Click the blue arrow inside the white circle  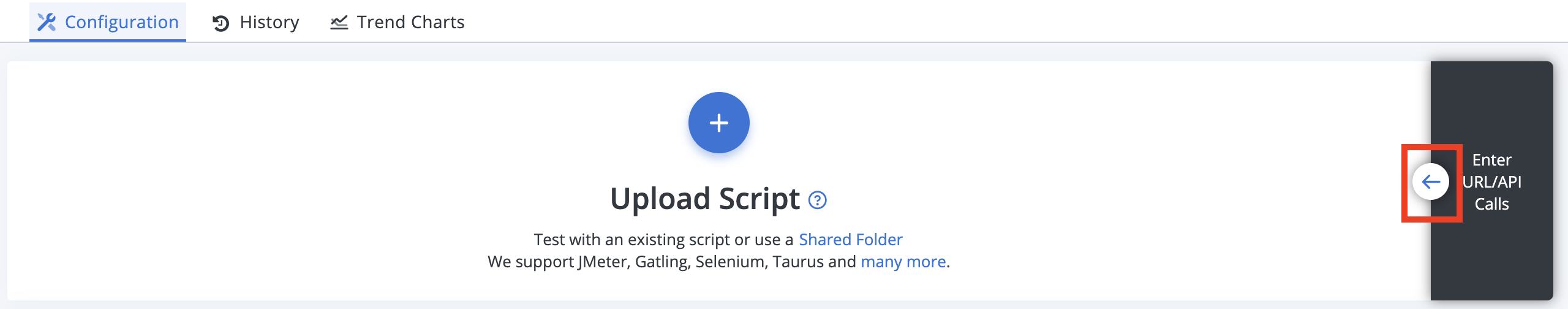[x=1431, y=181]
